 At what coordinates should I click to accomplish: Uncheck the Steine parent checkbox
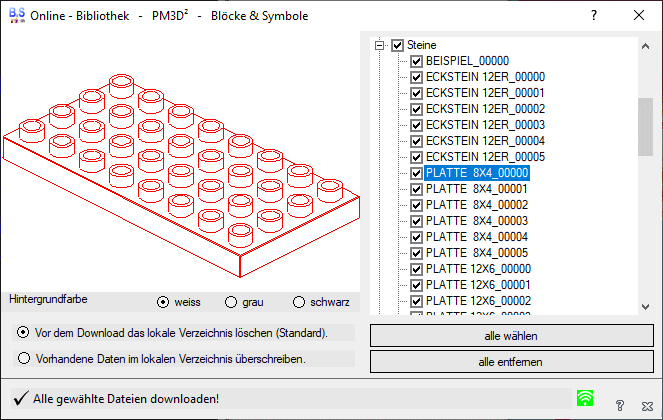point(397,45)
